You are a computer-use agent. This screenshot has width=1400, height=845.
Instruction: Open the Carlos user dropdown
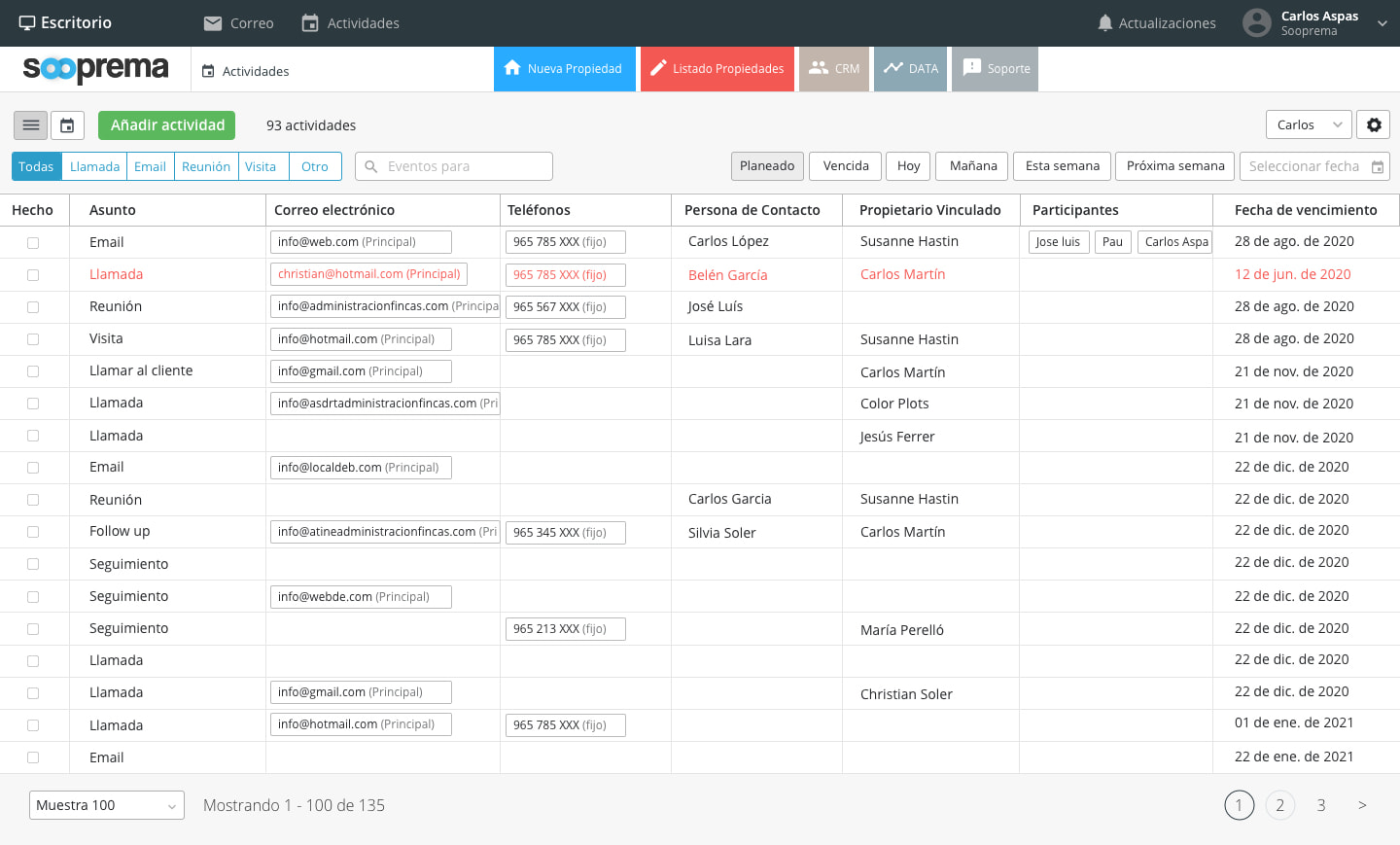(1309, 124)
